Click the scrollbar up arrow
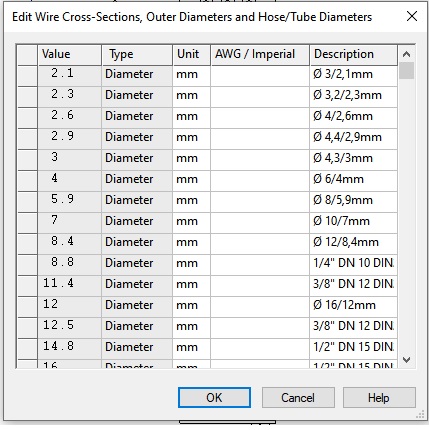Viewport: 429px width, 430px height. point(406,54)
